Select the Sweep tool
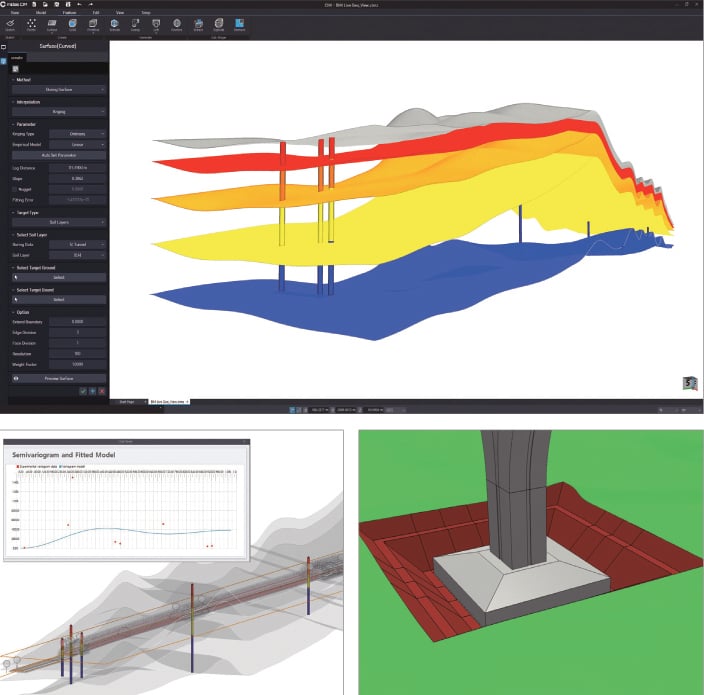704x695 pixels. (135, 25)
